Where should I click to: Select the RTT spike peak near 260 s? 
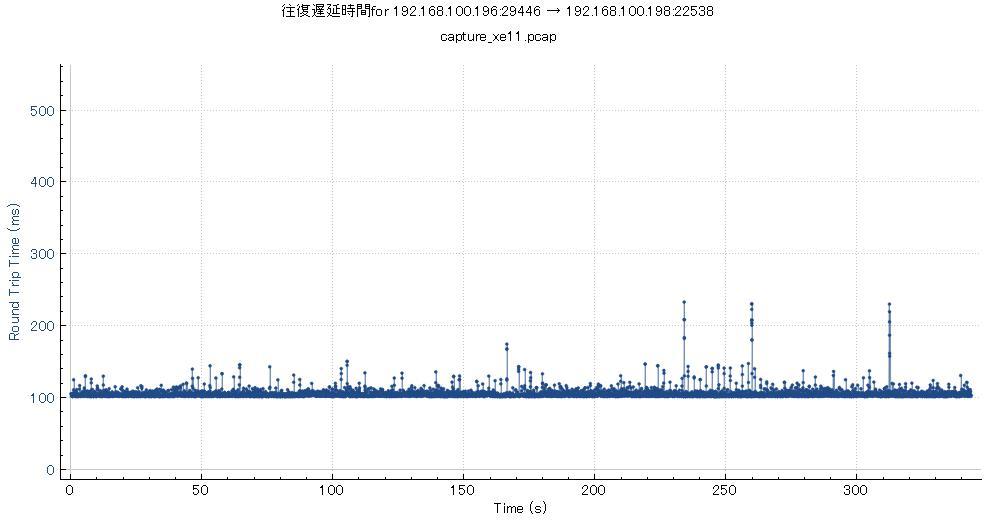(751, 304)
